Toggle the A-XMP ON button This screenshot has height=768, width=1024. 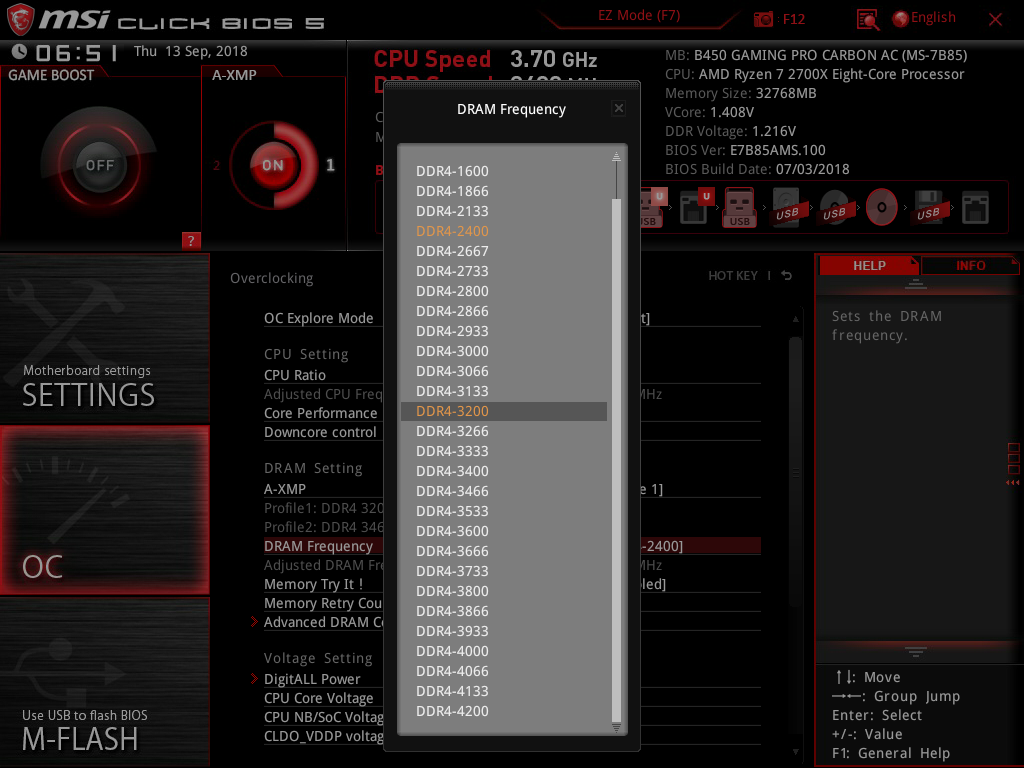(273, 165)
